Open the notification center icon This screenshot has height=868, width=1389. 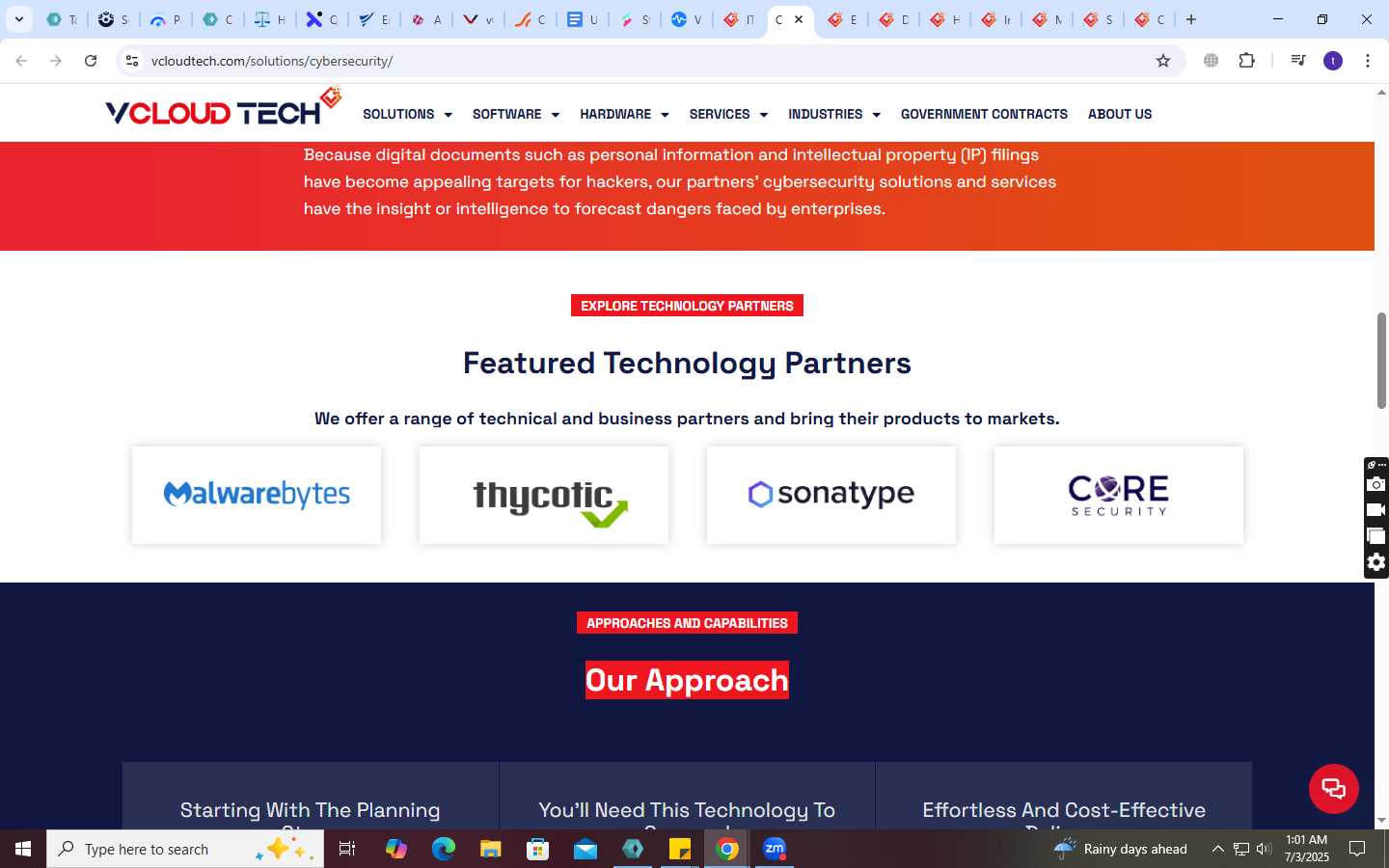pyautogui.click(x=1357, y=849)
